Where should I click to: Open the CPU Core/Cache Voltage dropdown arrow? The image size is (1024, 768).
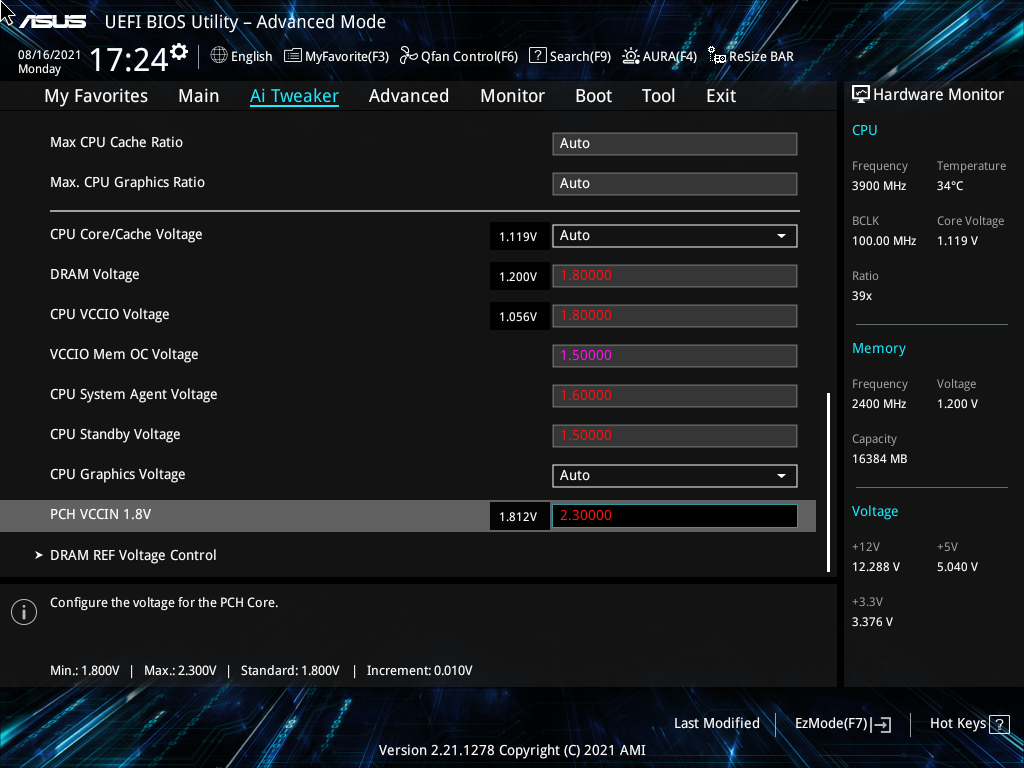click(781, 236)
